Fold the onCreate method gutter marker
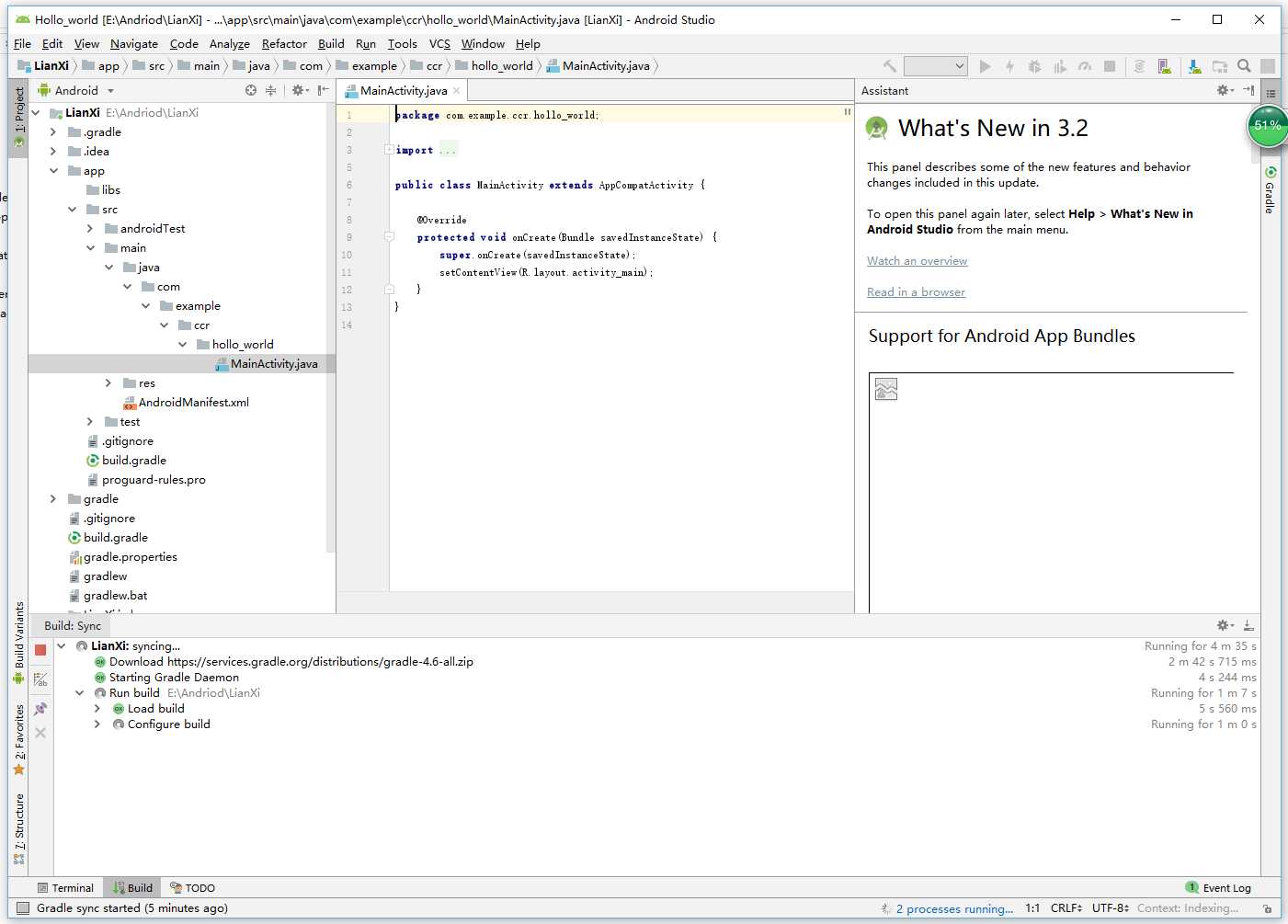 pyautogui.click(x=389, y=237)
